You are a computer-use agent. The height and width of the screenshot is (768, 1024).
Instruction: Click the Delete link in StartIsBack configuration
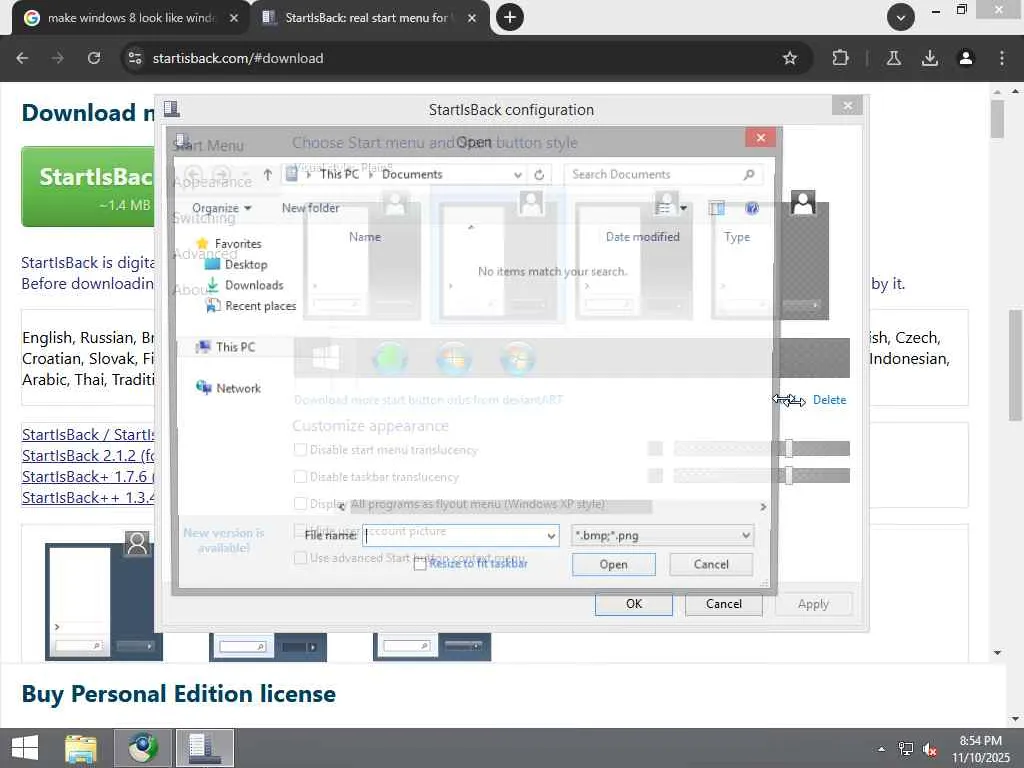pyautogui.click(x=829, y=400)
